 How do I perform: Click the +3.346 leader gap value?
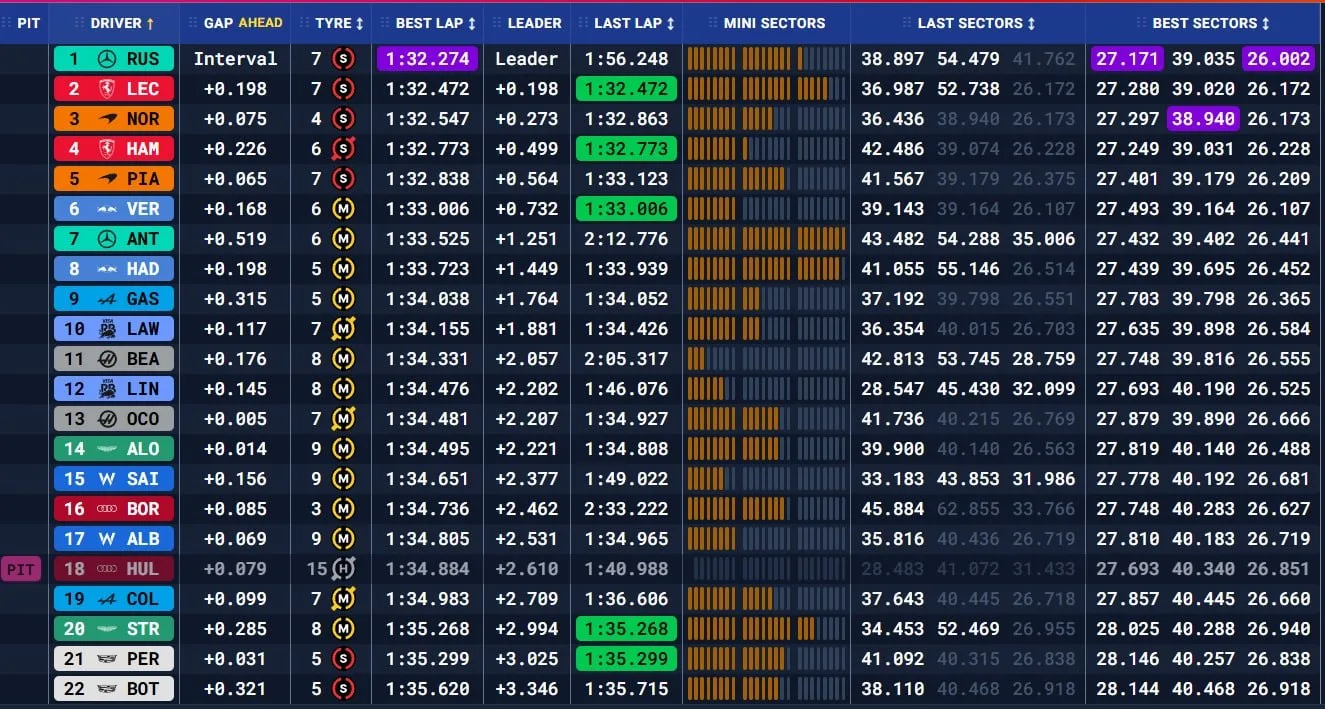527,689
